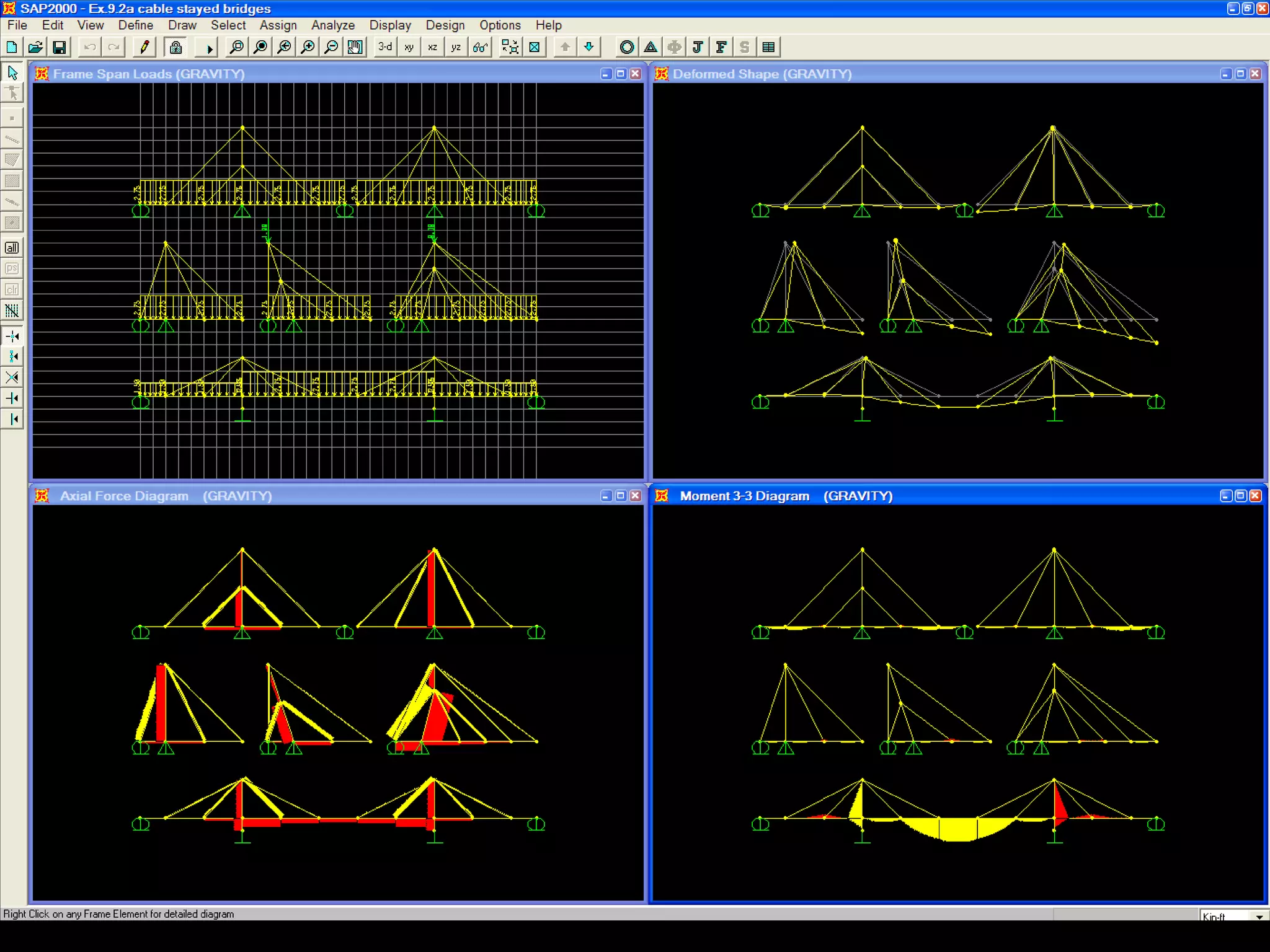
Task: Click the Joint reaction forces J icon
Action: click(698, 48)
